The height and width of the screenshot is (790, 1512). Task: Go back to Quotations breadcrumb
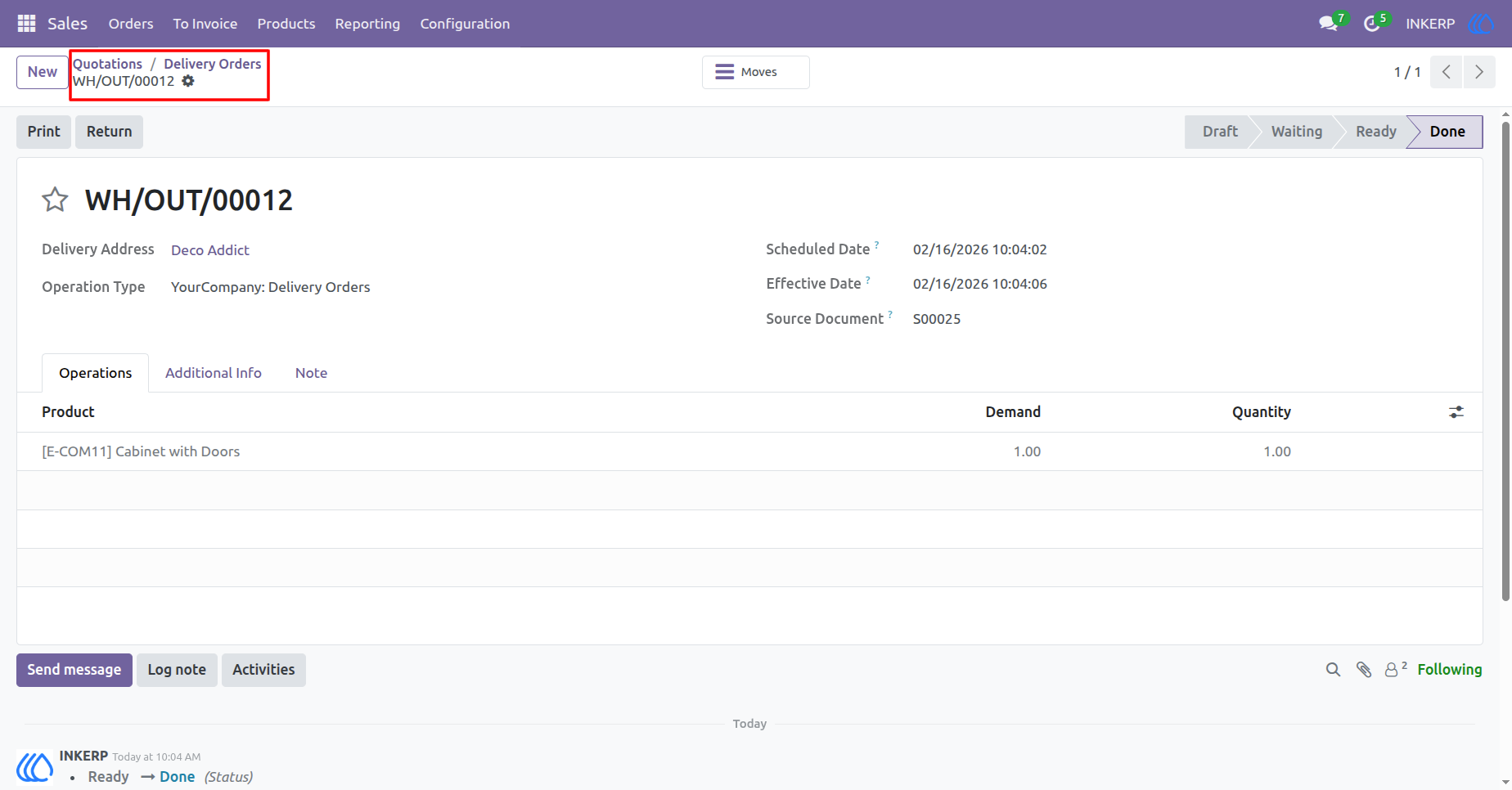pos(107,64)
